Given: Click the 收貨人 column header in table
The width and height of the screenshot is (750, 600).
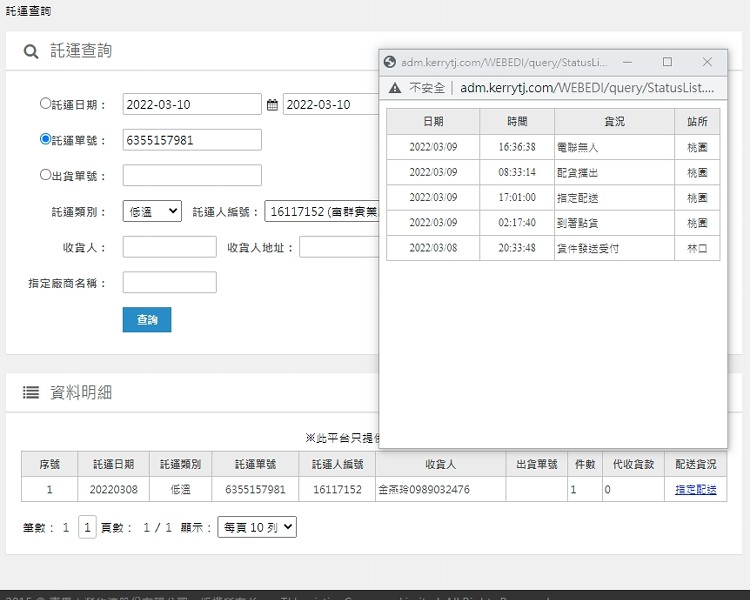Looking at the screenshot, I should click(441, 464).
